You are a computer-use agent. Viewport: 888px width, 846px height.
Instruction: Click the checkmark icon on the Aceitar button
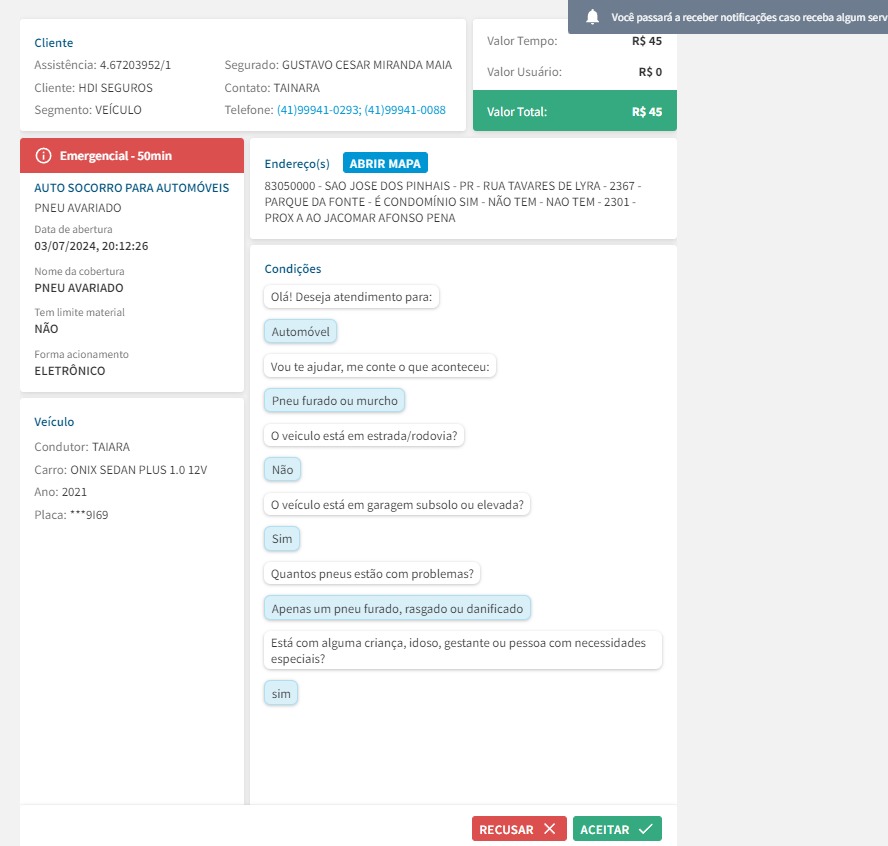(645, 829)
